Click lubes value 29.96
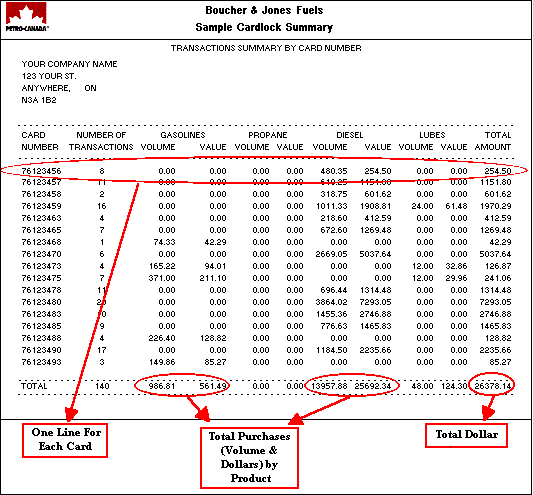Viewport: 533px width, 495px height. 456,278
